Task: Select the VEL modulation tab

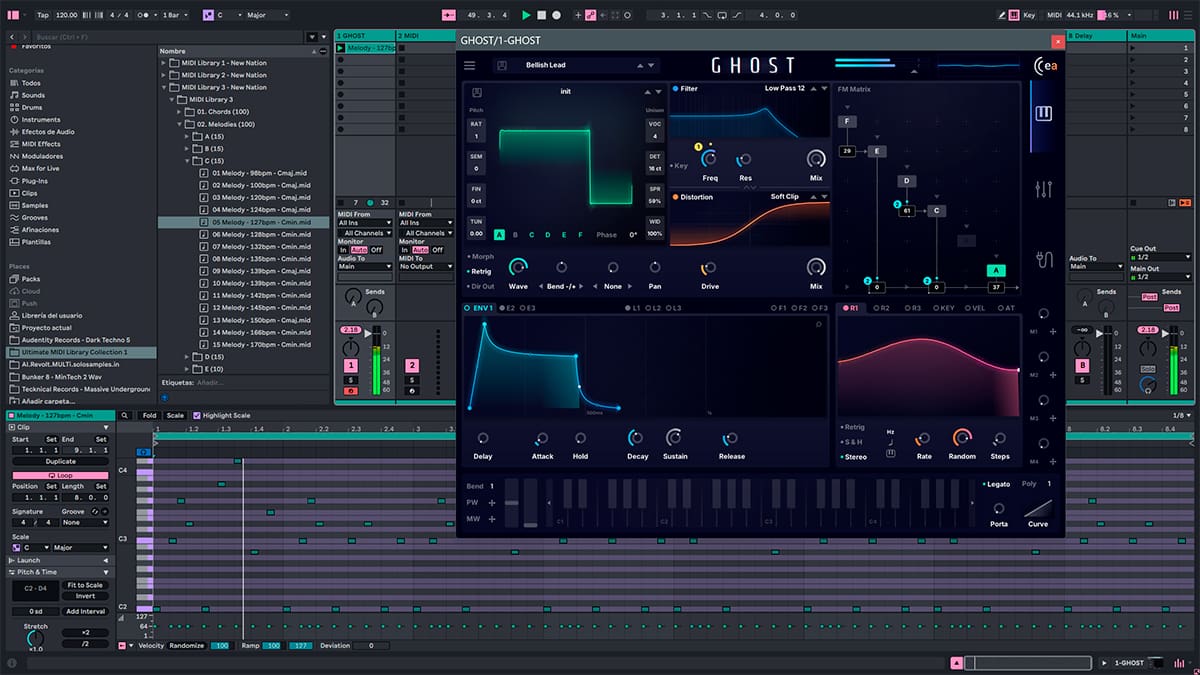Action: pyautogui.click(x=975, y=308)
